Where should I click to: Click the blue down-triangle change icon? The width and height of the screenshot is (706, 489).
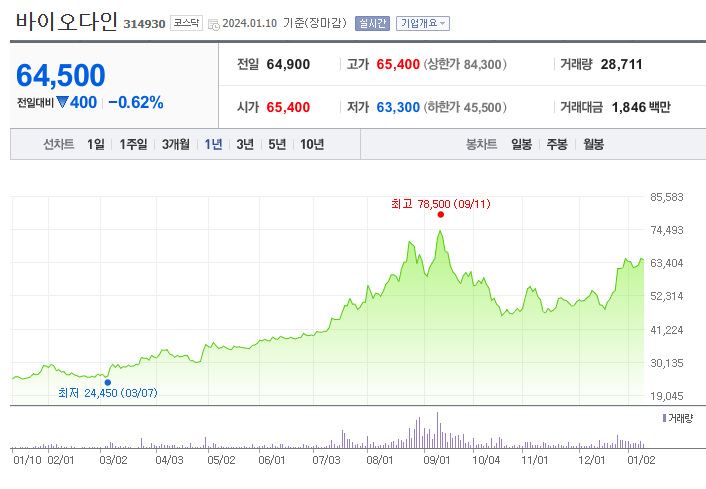pos(62,102)
